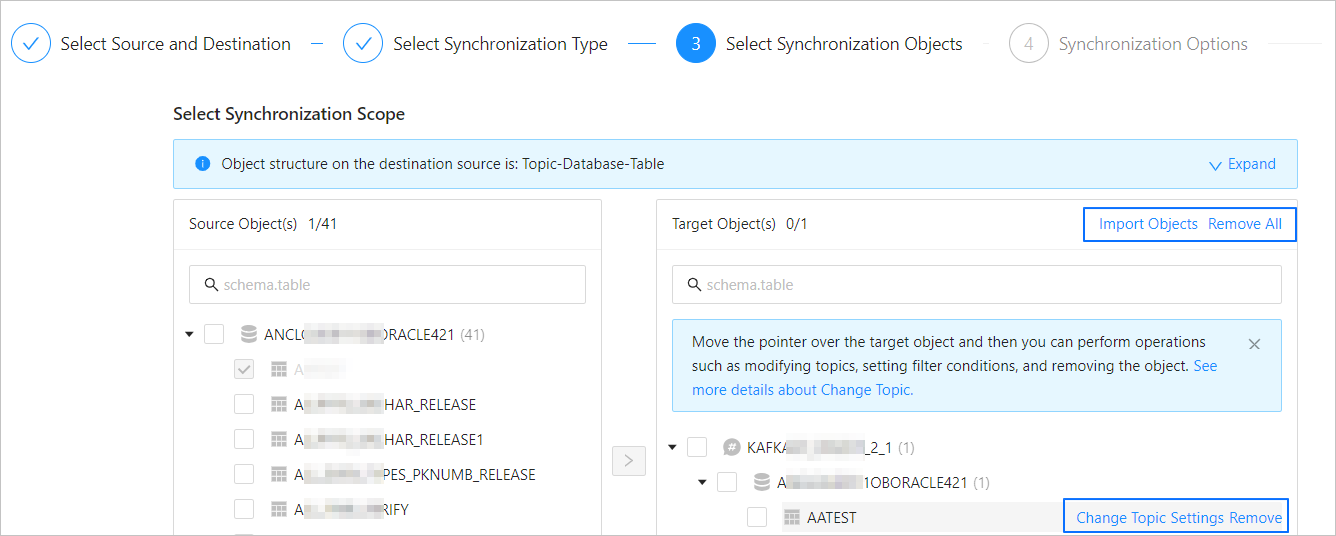
Task: Click Remove link for AATEST
Action: click(x=1256, y=518)
